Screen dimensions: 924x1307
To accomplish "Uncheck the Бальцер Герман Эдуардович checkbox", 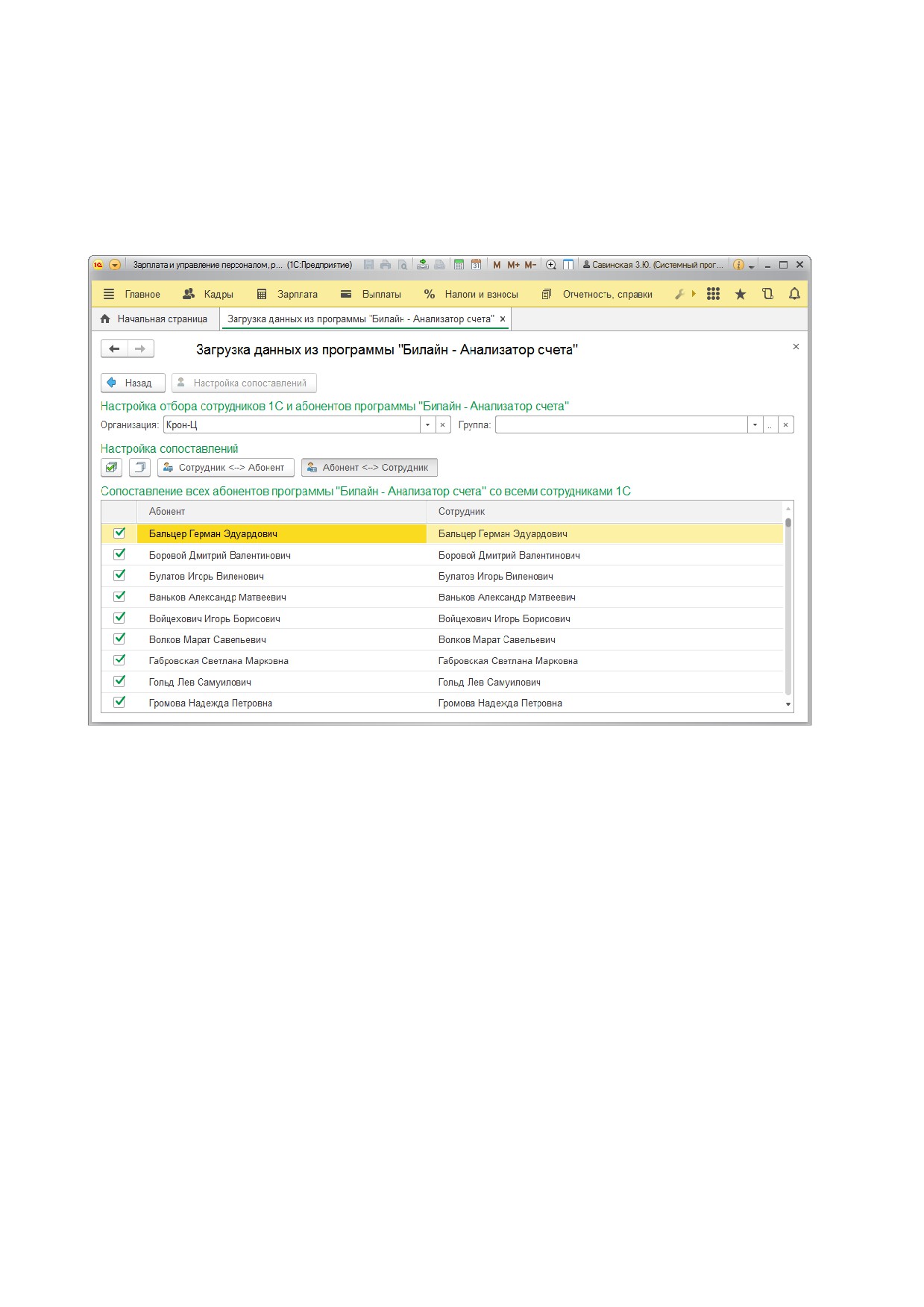I will pyautogui.click(x=119, y=533).
